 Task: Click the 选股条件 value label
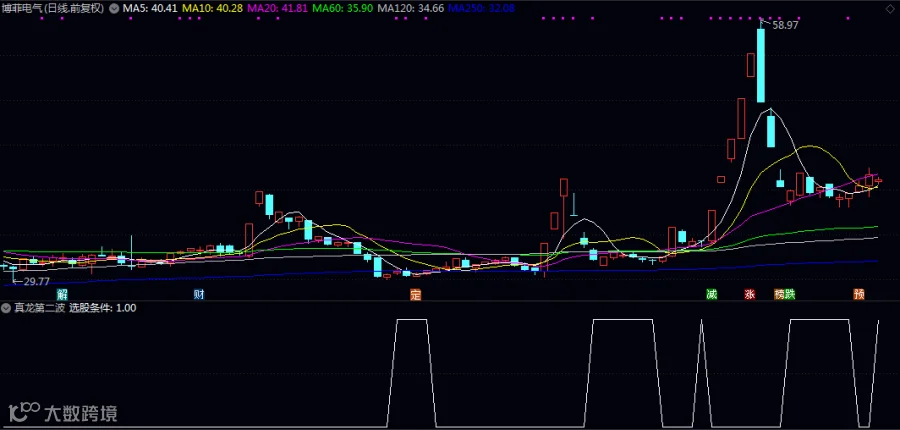coord(103,308)
